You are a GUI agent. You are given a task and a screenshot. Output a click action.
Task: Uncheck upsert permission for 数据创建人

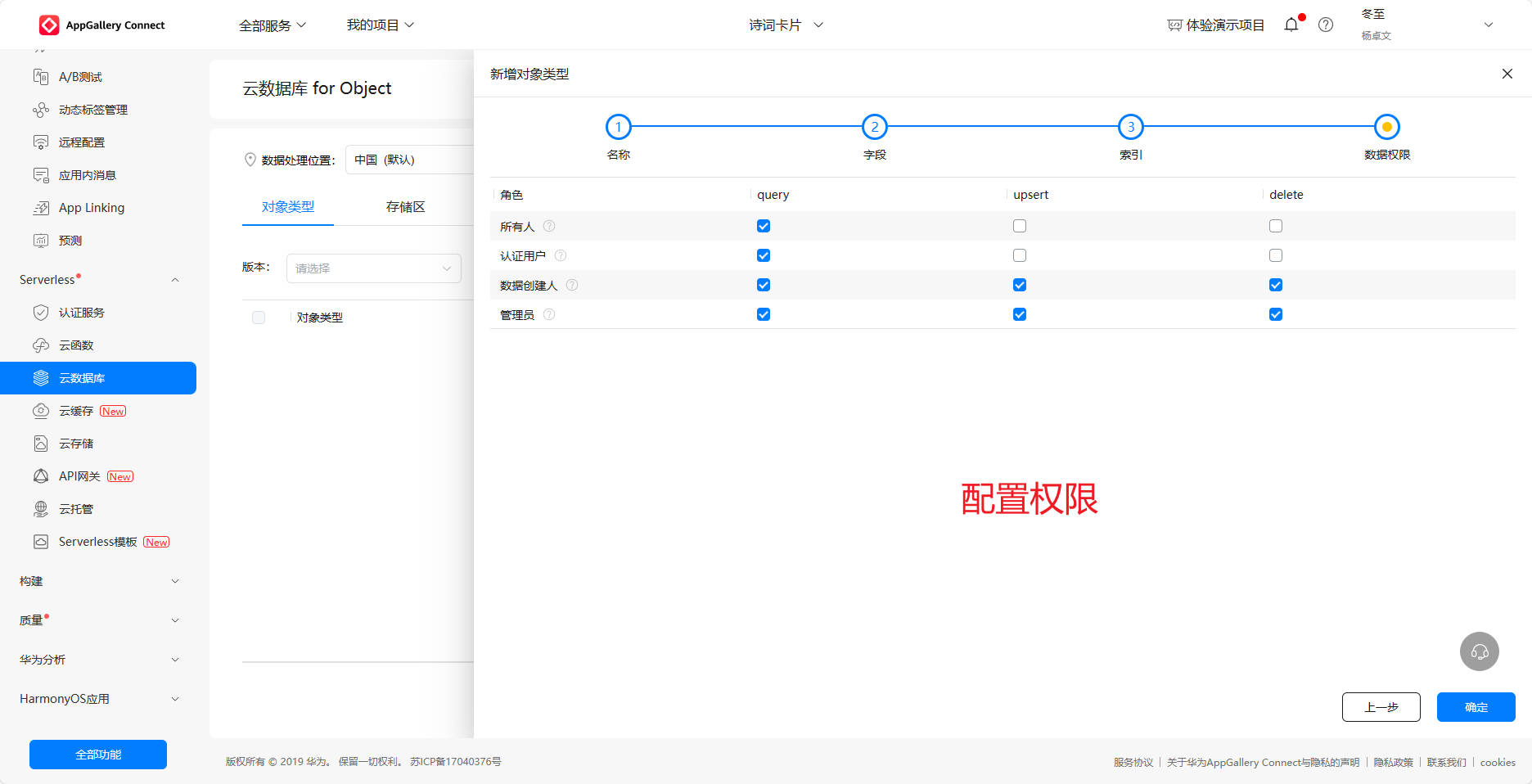pyautogui.click(x=1020, y=285)
